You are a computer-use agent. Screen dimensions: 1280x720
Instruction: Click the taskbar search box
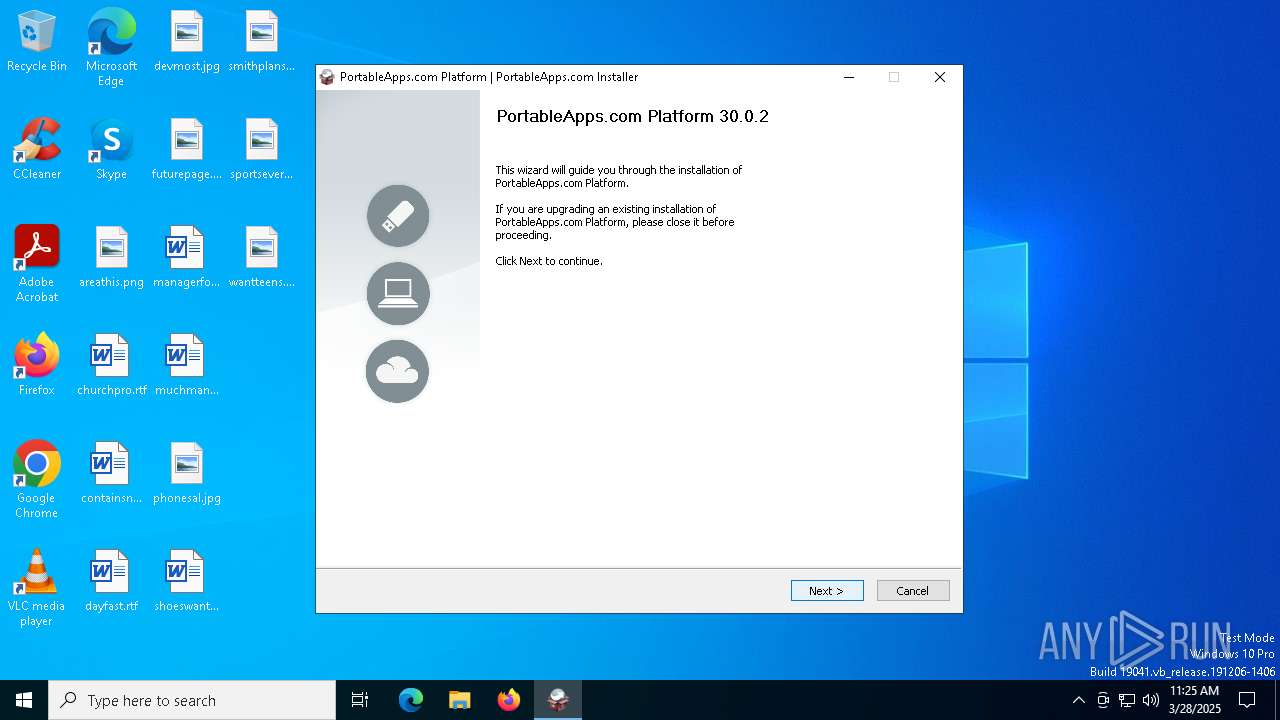192,700
